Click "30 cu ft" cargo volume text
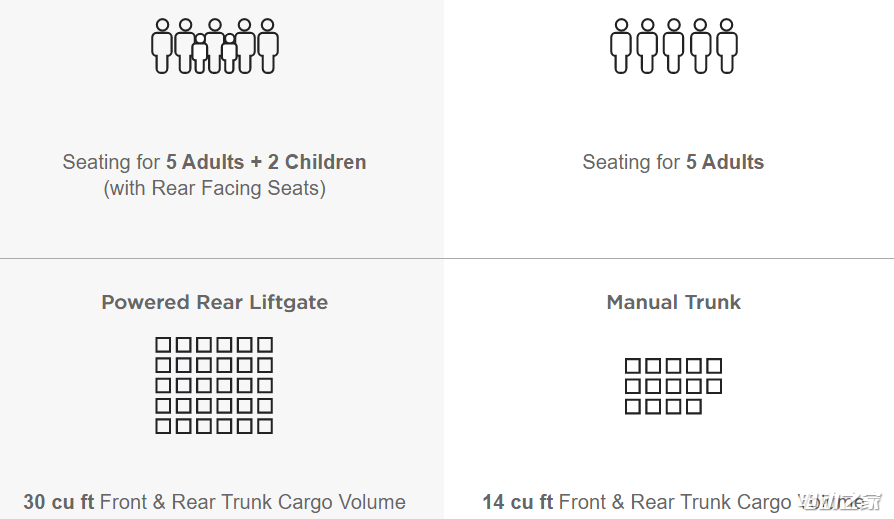 tap(59, 502)
